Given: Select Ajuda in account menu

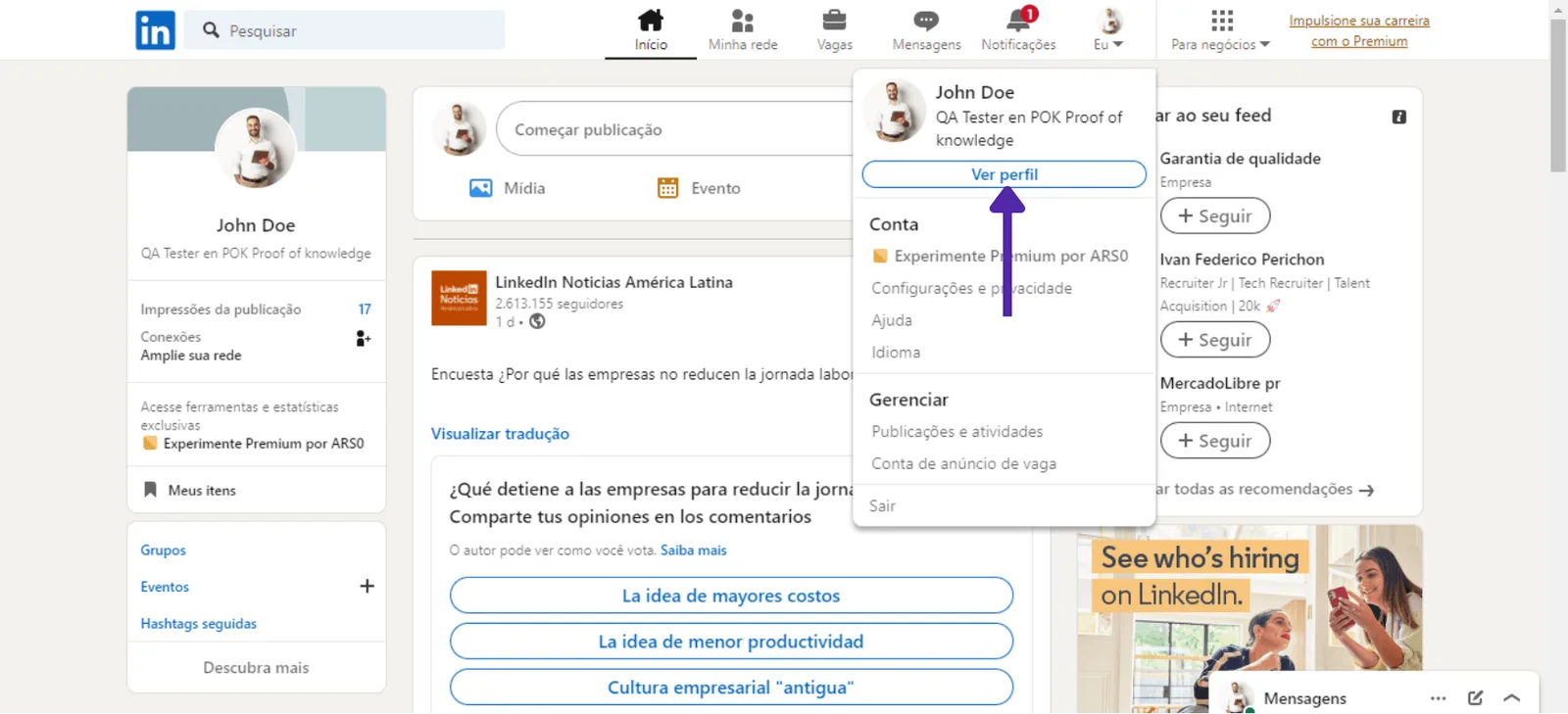Looking at the screenshot, I should 892,320.
